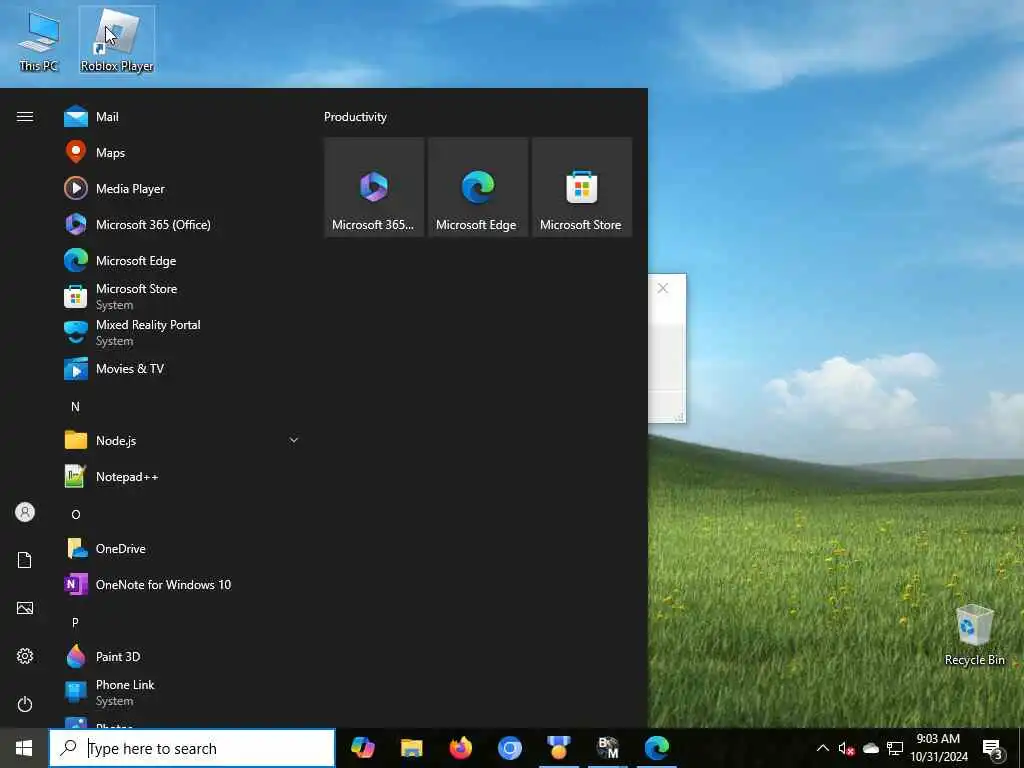Launch Maps from the Start menu list
Screen dimensions: 1024x768
(x=182, y=153)
